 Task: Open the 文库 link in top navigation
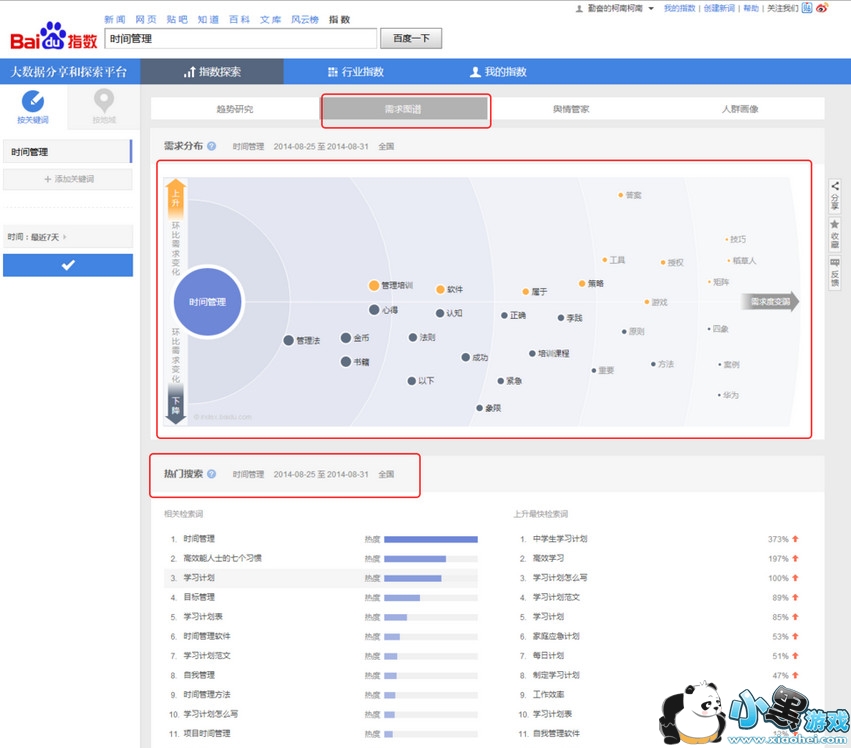(270, 20)
